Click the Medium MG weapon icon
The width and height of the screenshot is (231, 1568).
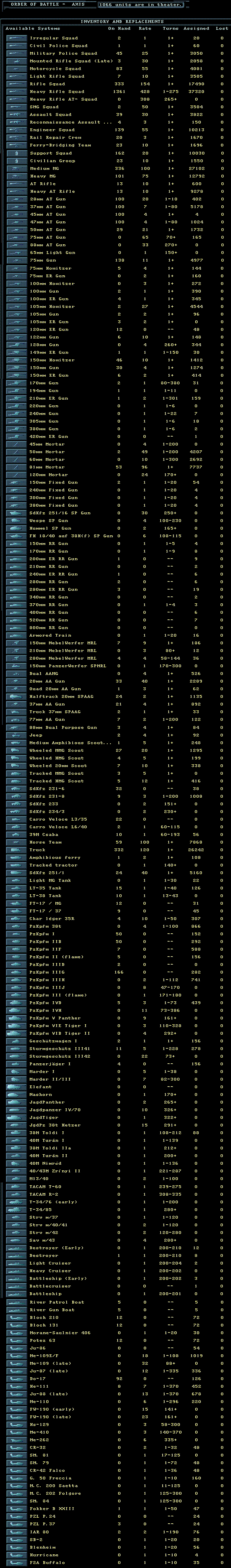point(16,168)
